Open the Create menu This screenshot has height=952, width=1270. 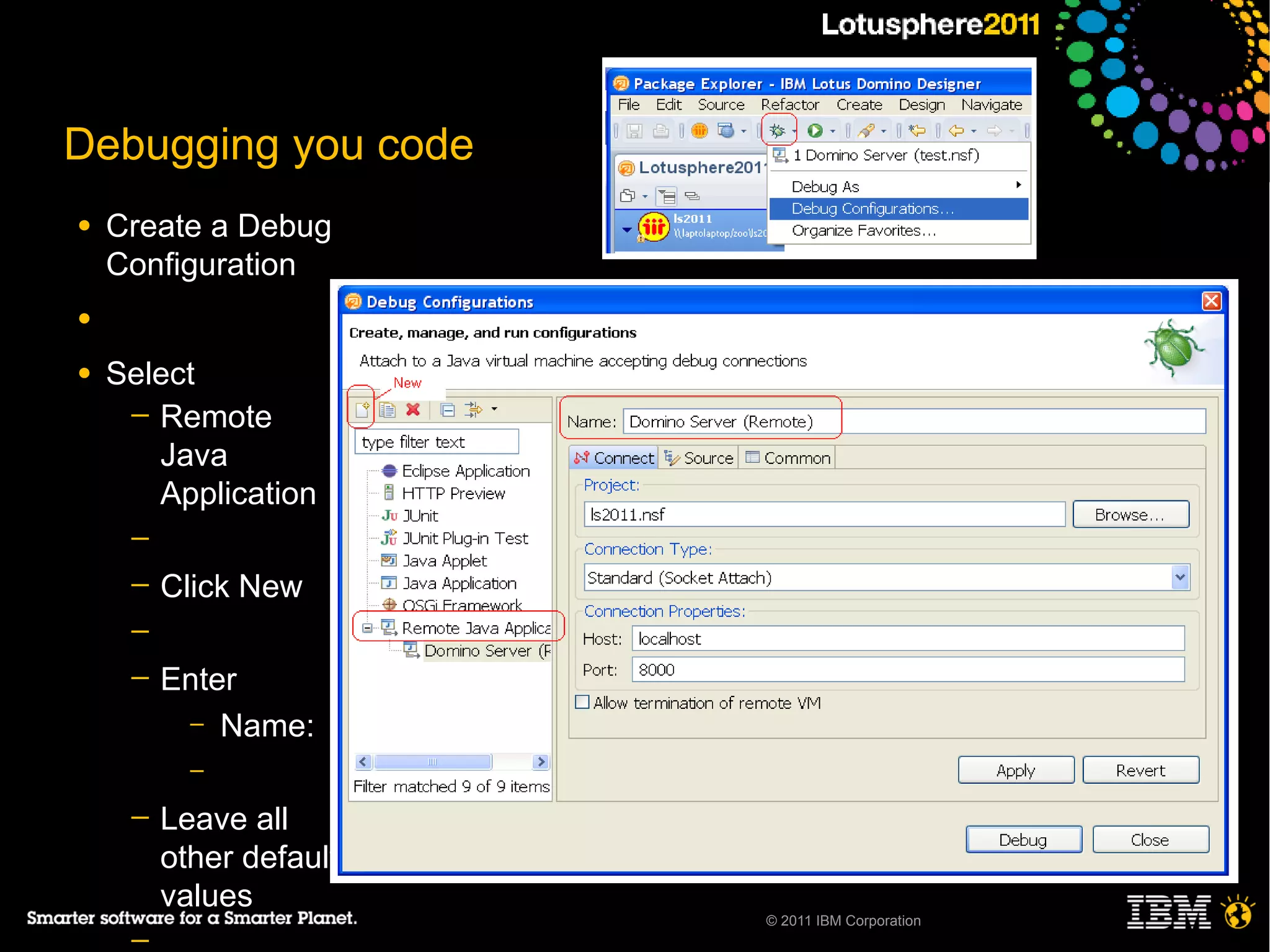tap(859, 105)
